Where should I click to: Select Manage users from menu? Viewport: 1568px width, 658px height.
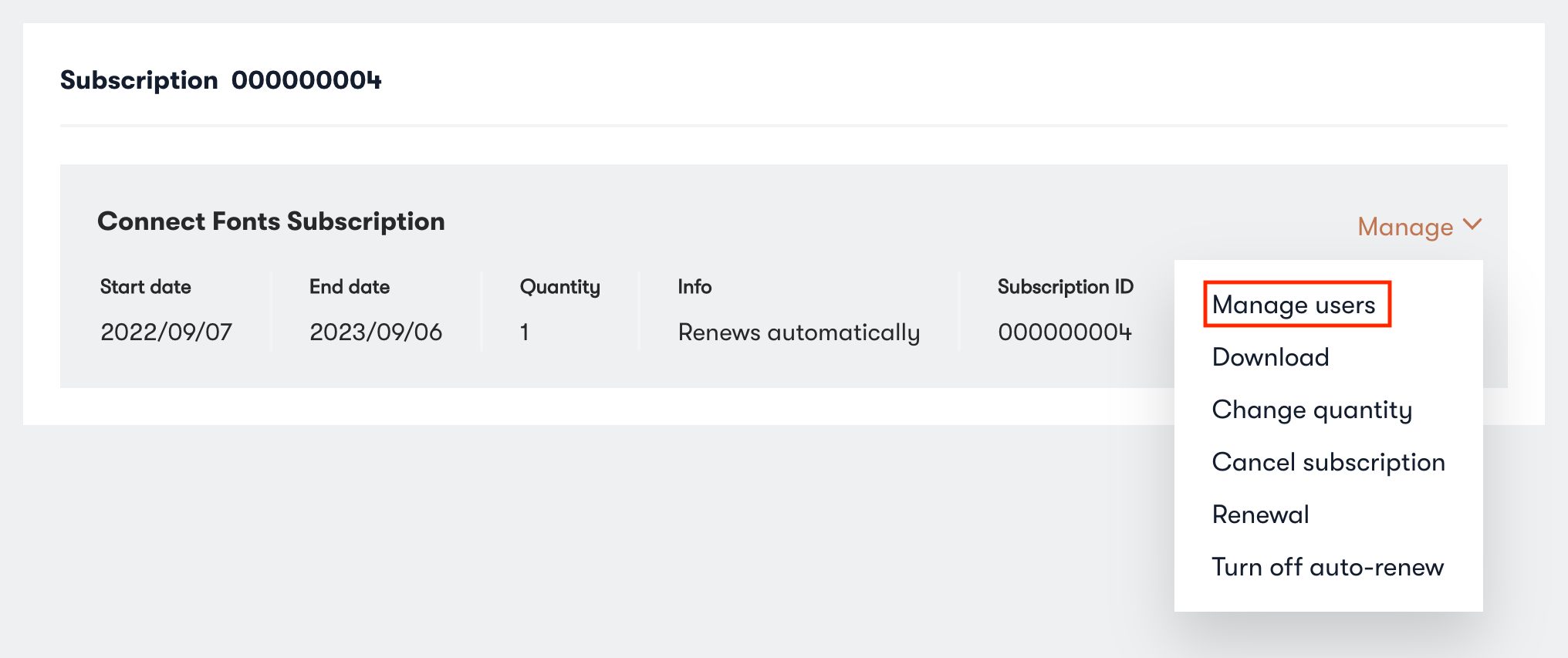click(1294, 305)
